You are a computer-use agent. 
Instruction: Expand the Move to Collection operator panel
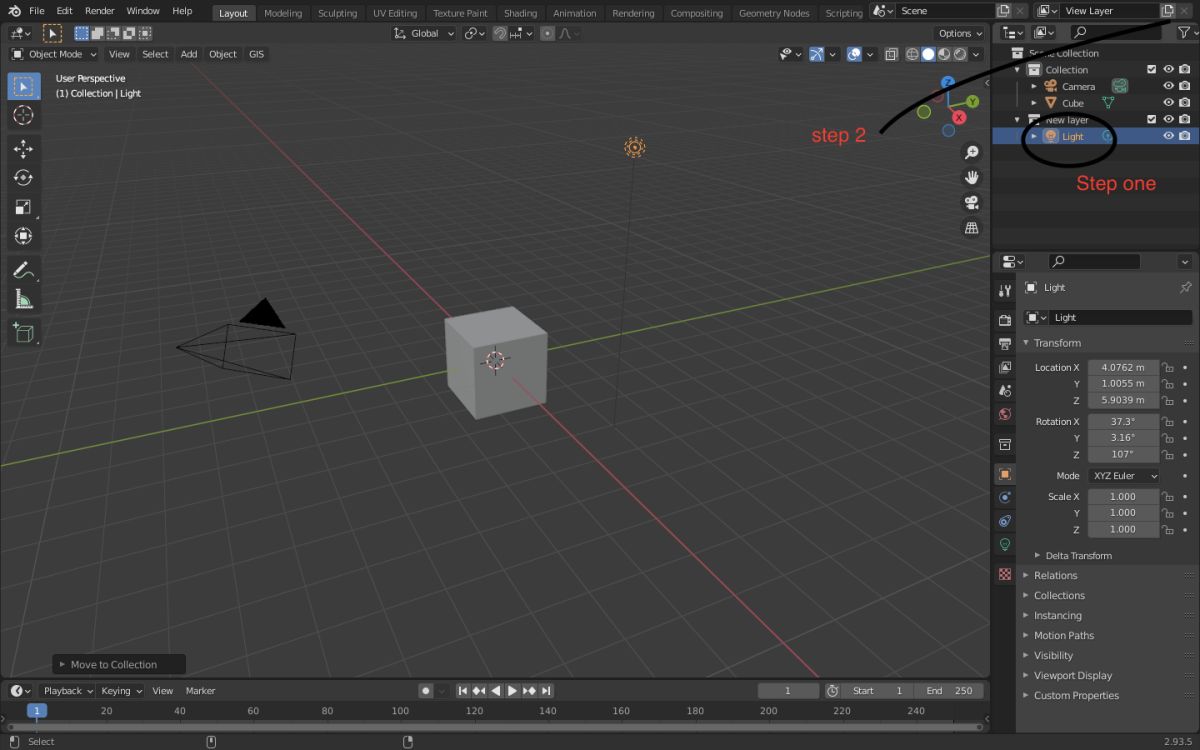[119, 665]
